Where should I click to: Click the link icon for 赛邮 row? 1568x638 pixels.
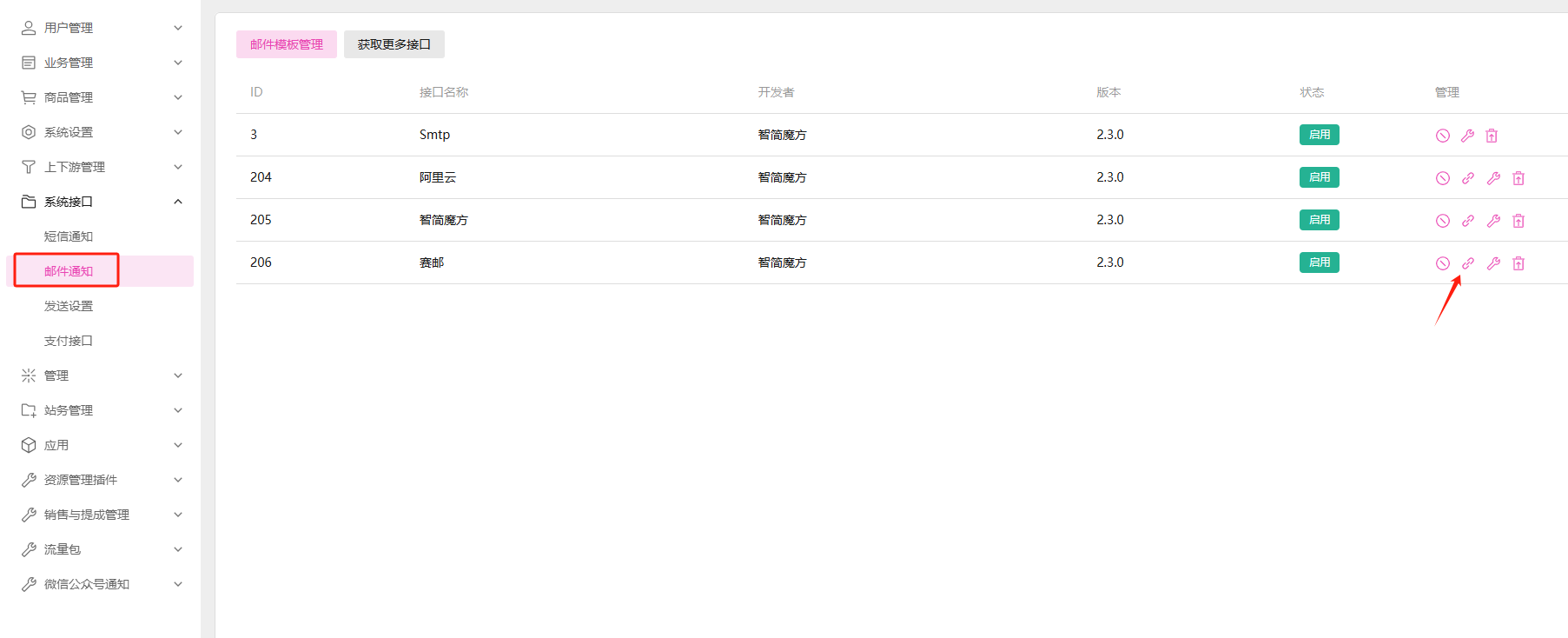(1467, 263)
